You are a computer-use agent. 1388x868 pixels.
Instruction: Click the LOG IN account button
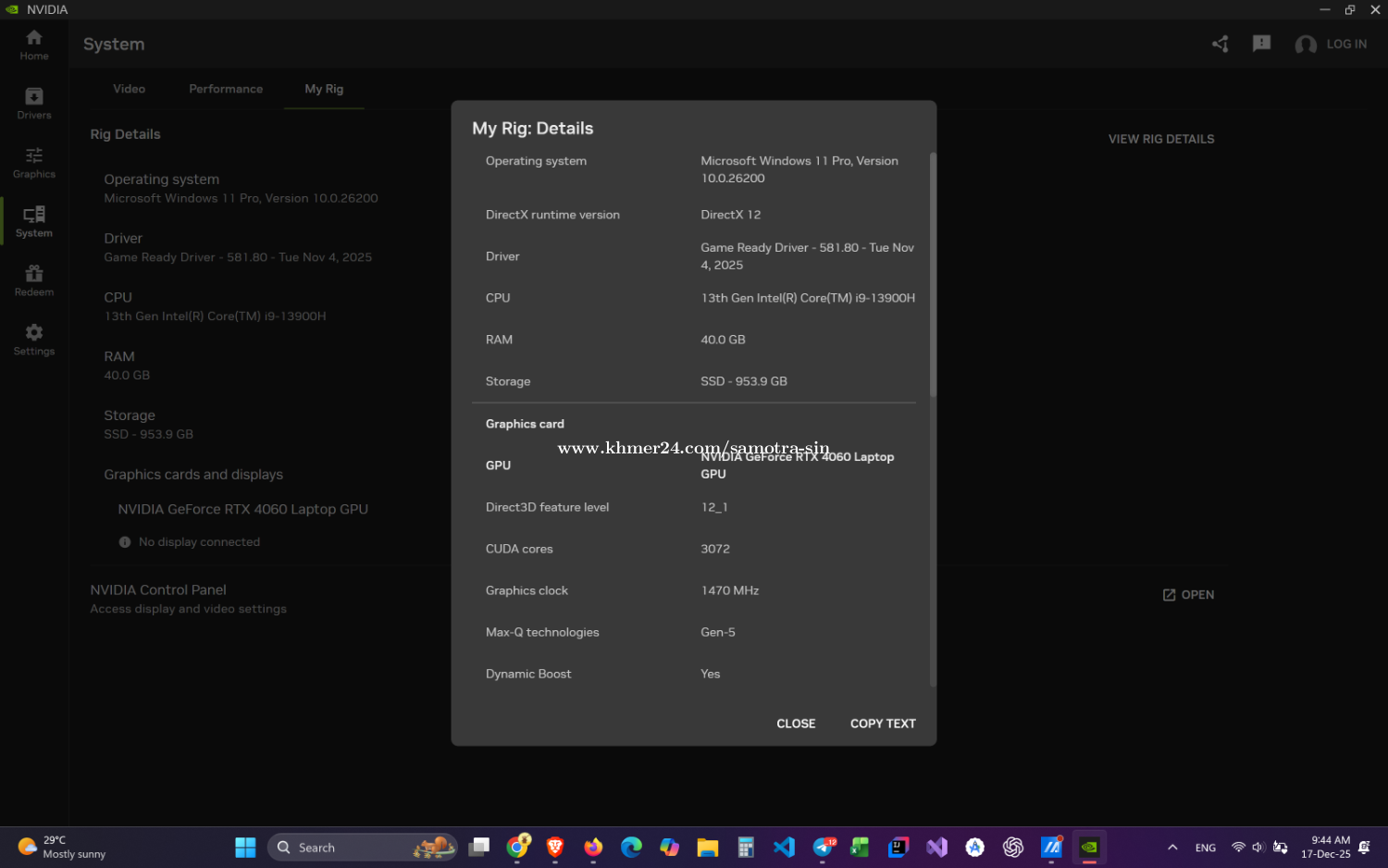pyautogui.click(x=1332, y=43)
